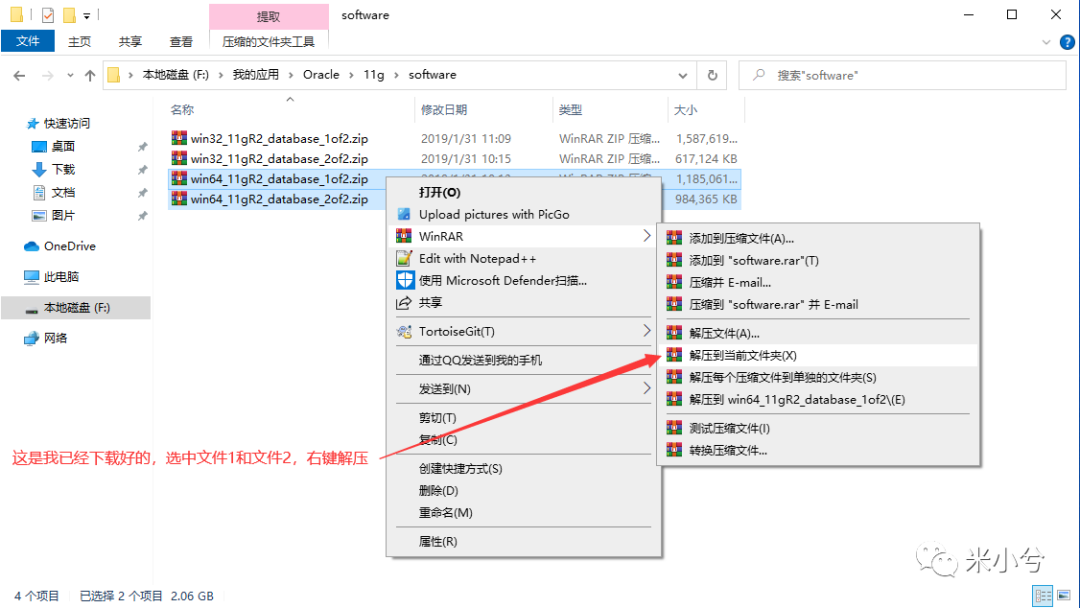Expand the WinRAR submenu arrow

(646, 235)
